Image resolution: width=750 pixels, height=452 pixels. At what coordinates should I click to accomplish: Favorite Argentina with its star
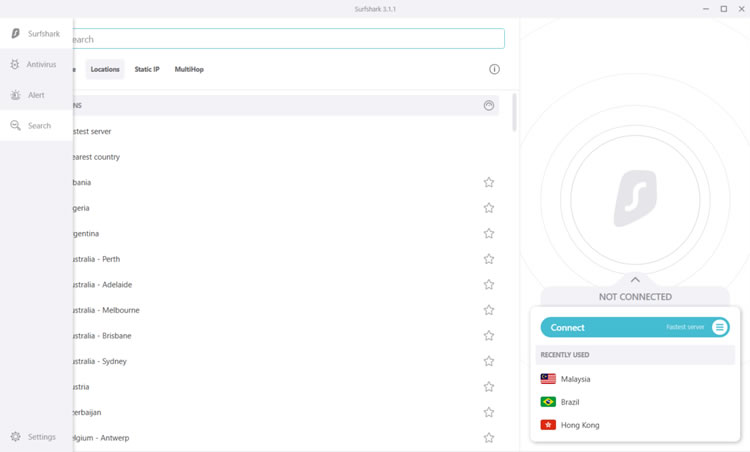488,233
